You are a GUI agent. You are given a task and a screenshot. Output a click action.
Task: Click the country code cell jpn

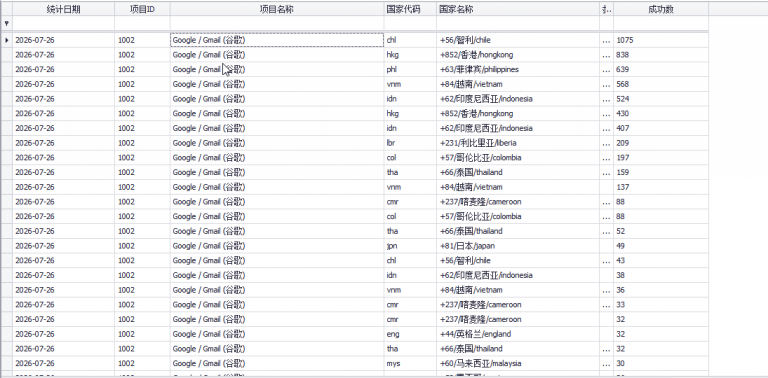410,246
